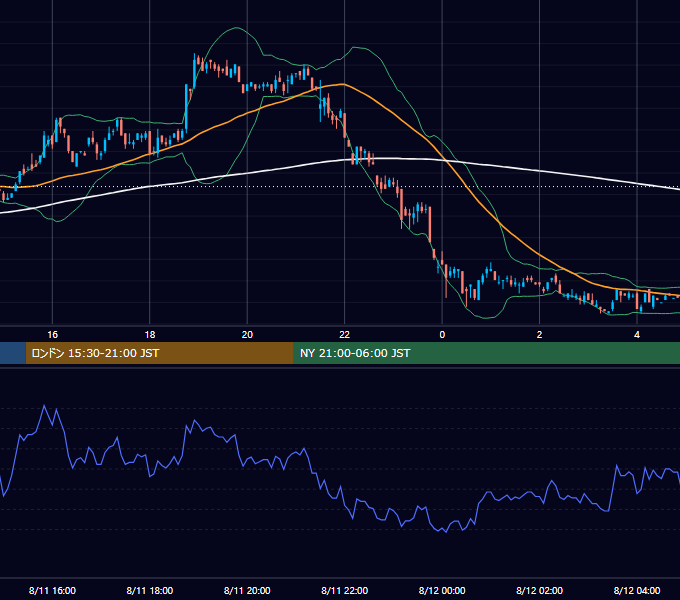The image size is (680, 600).
Task: Click the oscillator line's lowest trough near 00:00
Action: pos(446,532)
